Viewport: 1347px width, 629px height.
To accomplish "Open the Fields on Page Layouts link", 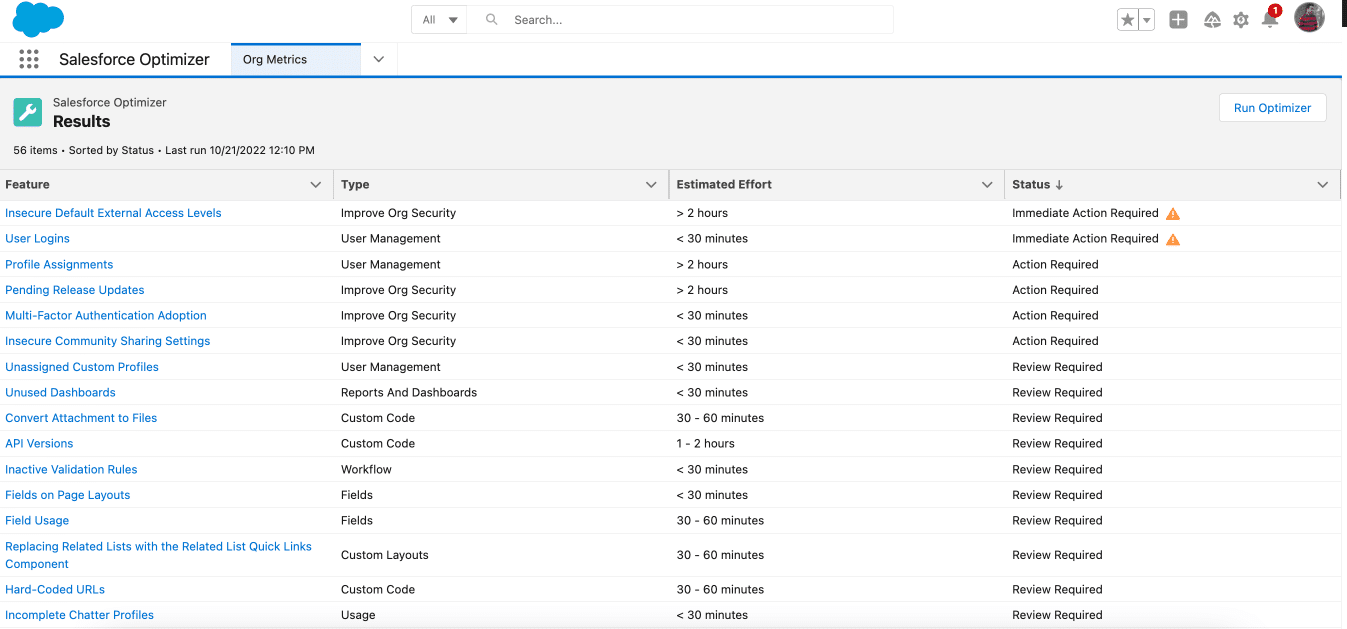I will coord(68,495).
